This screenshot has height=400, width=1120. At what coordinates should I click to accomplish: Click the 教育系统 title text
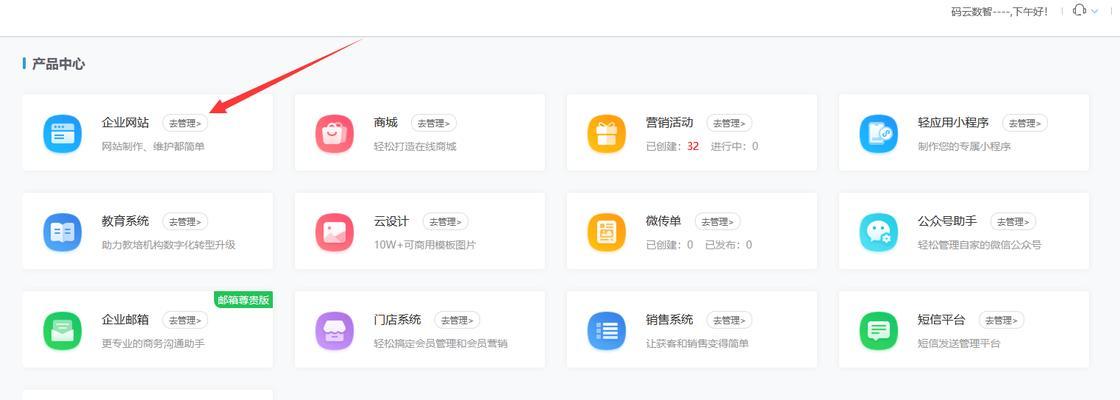point(126,221)
